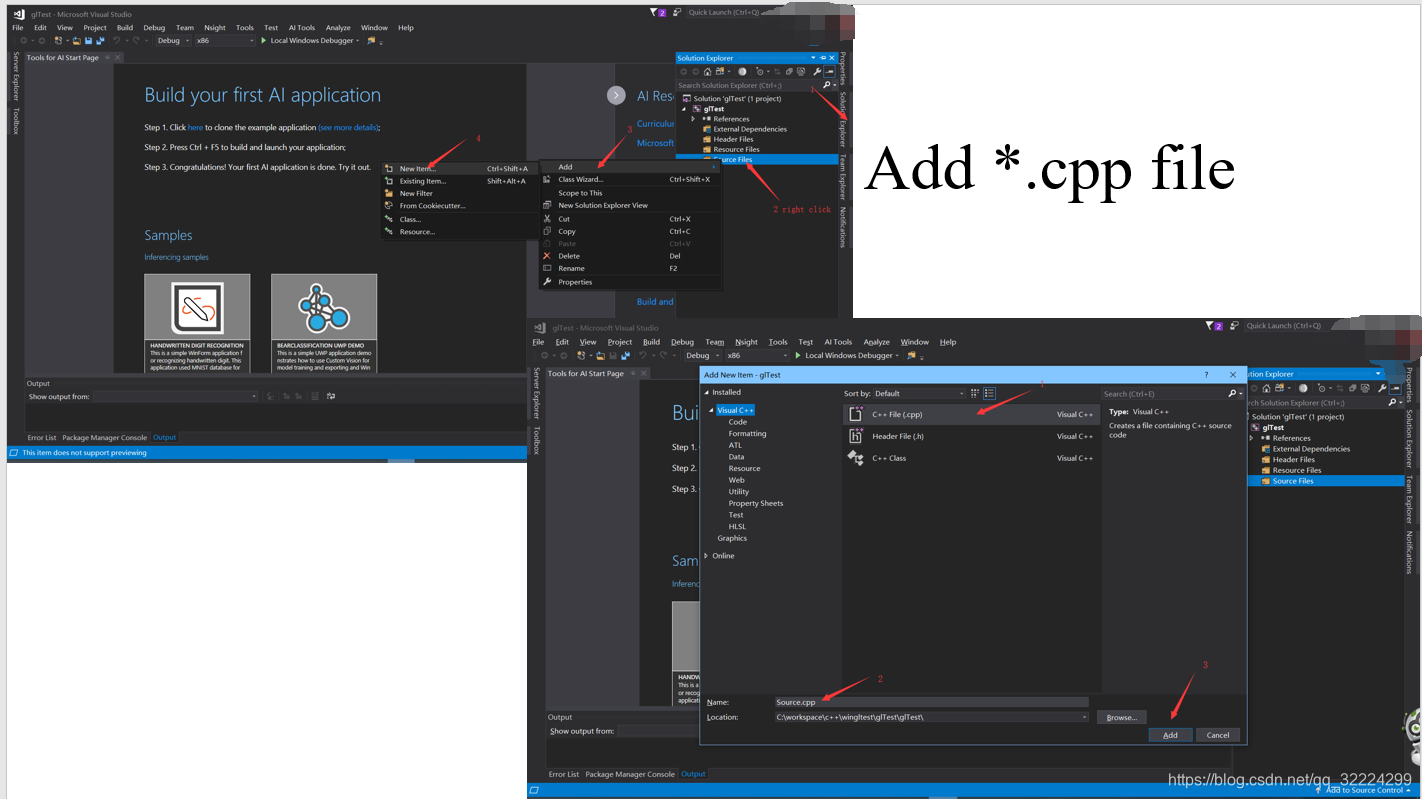Click the Browse button for Location
This screenshot has height=799, width=1422.
pos(1121,717)
